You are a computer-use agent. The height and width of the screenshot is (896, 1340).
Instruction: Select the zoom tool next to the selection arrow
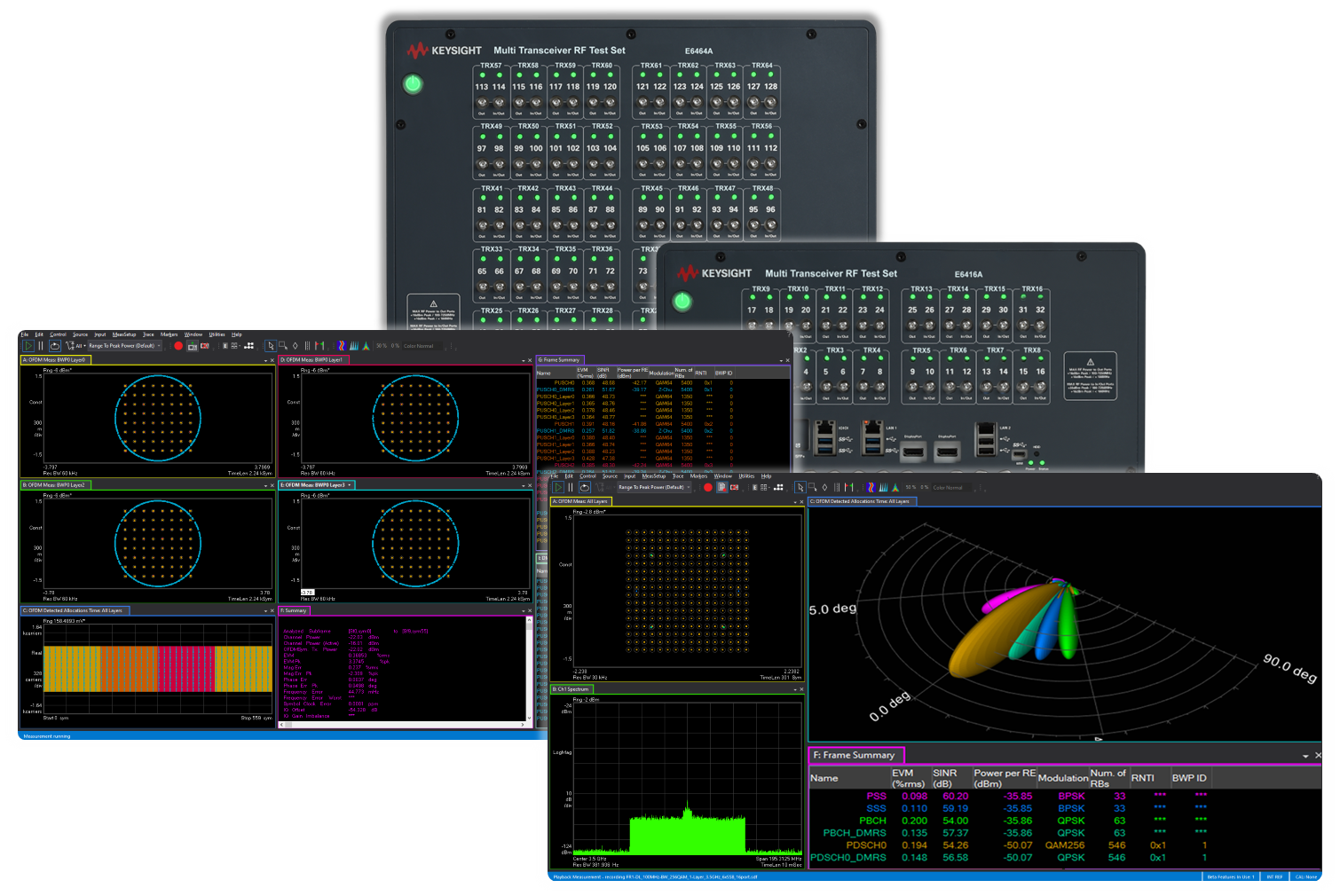810,488
